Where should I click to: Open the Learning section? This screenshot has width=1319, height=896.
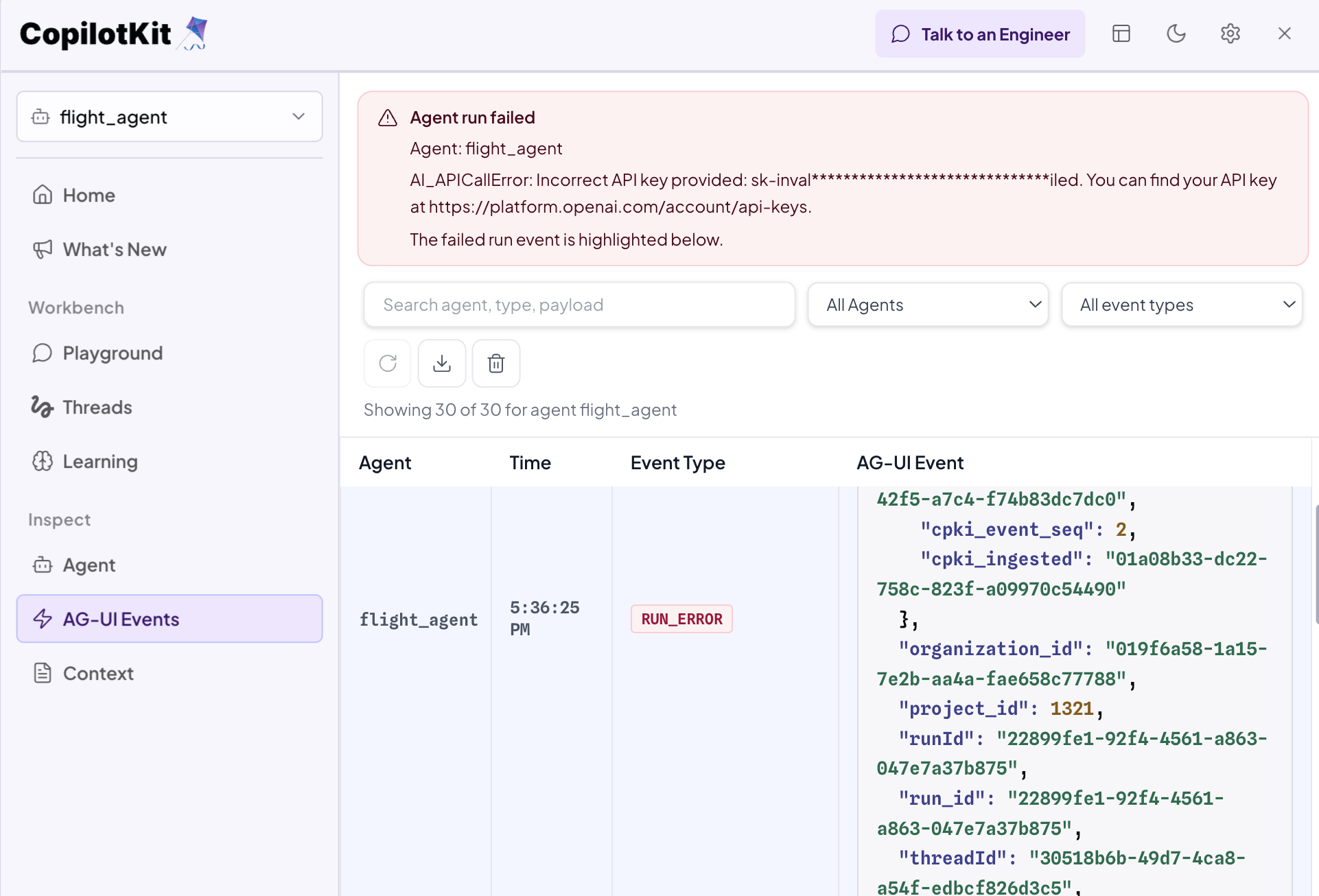(170, 461)
